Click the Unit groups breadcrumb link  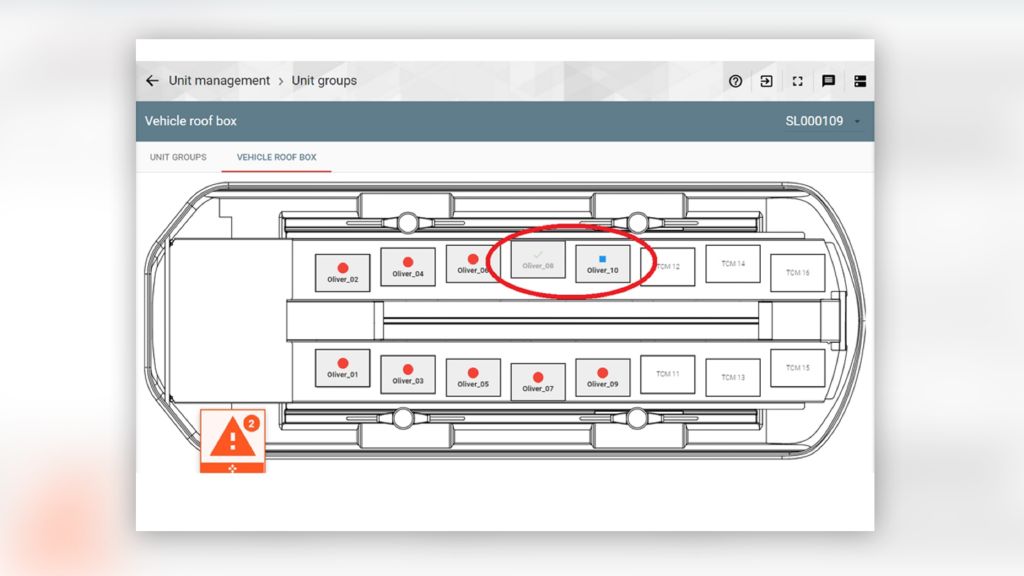click(324, 81)
